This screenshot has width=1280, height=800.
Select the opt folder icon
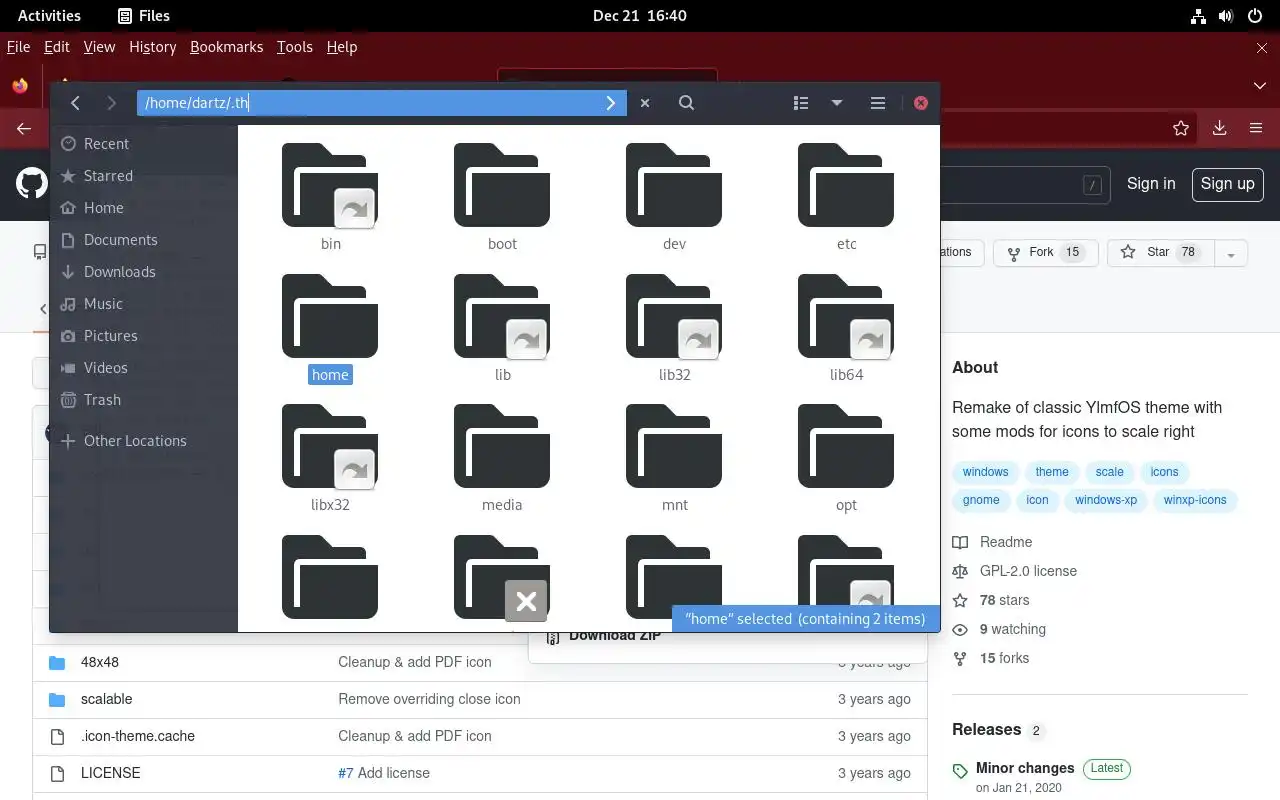[846, 446]
